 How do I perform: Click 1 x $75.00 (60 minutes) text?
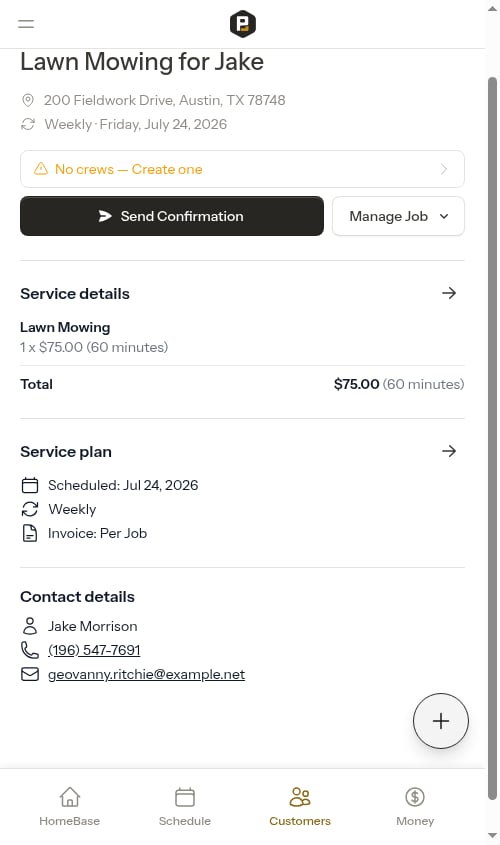pyautogui.click(x=94, y=347)
